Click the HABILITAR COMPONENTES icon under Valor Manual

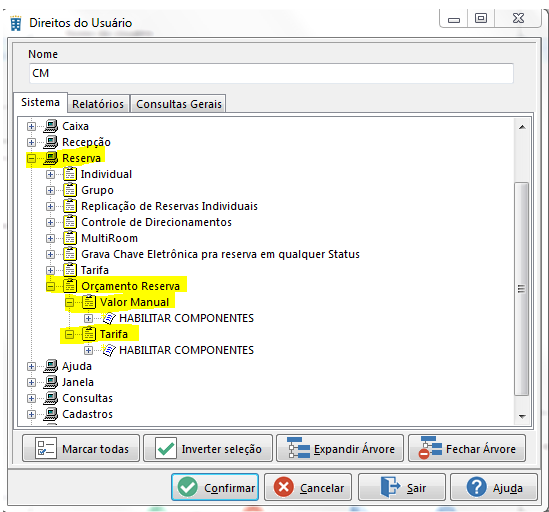pyautogui.click(x=108, y=318)
